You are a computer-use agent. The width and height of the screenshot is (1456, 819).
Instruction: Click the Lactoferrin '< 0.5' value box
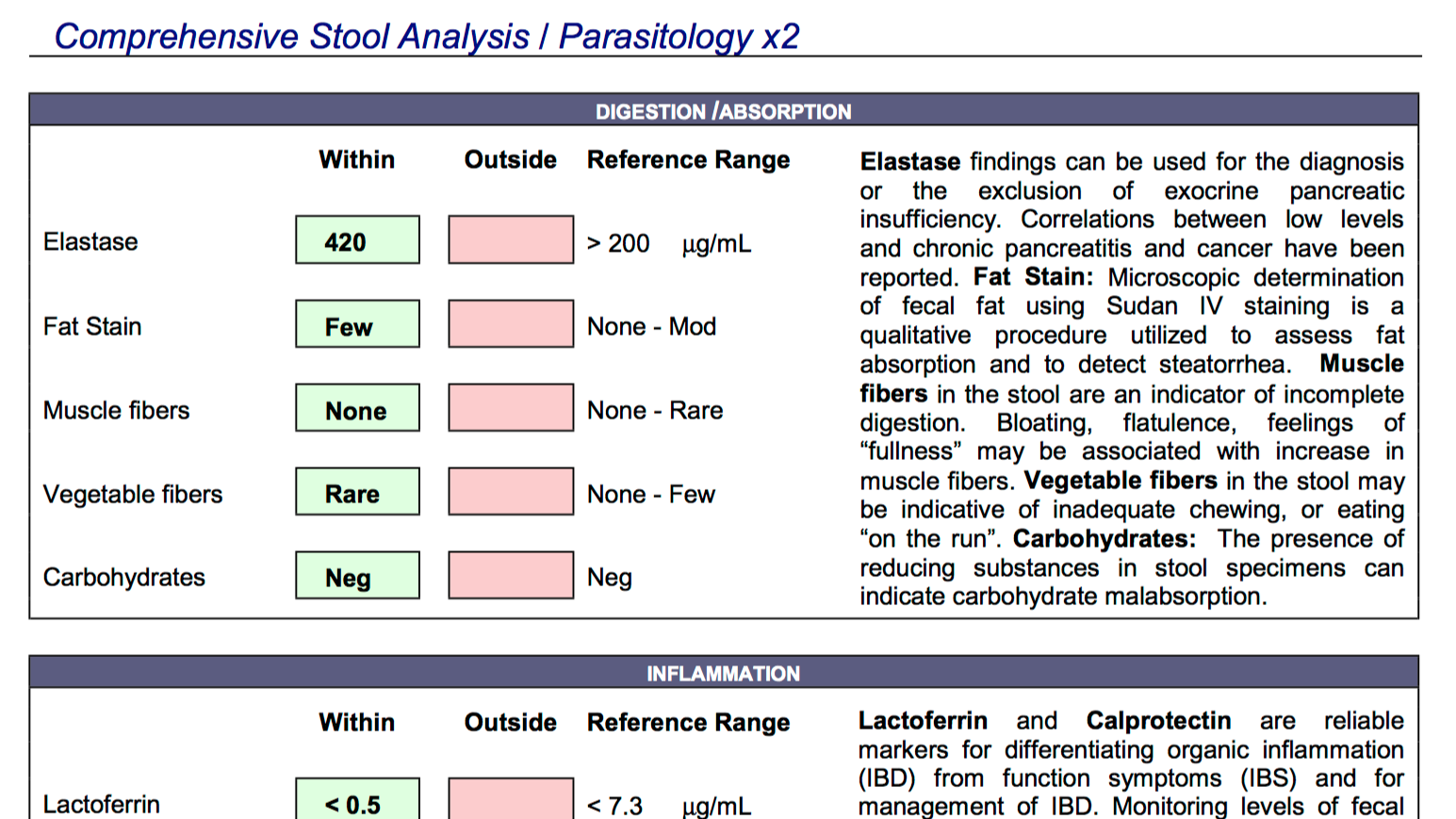tap(357, 799)
